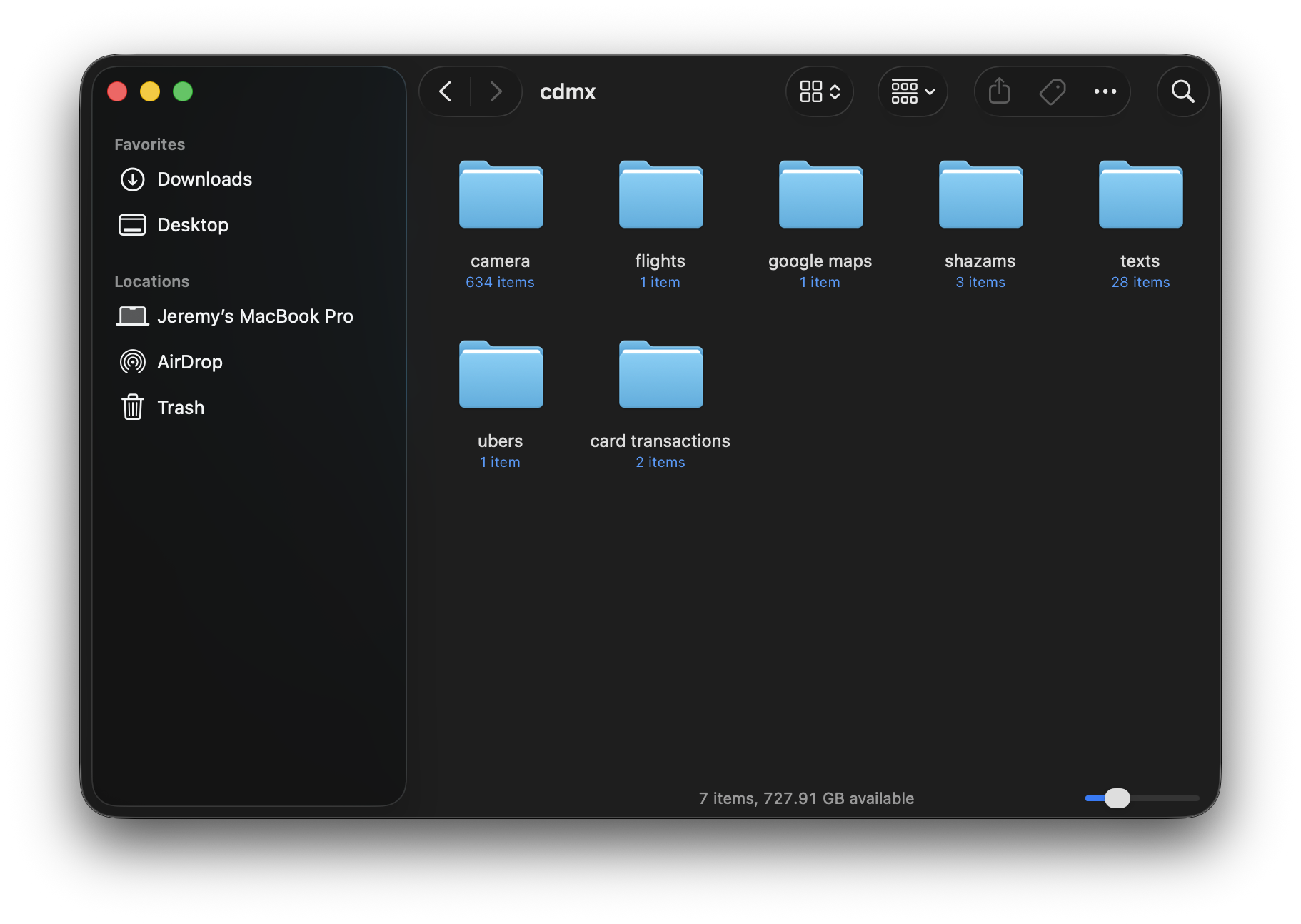The height and width of the screenshot is (924, 1301).
Task: Click the Tags icon in toolbar
Action: 1052,91
